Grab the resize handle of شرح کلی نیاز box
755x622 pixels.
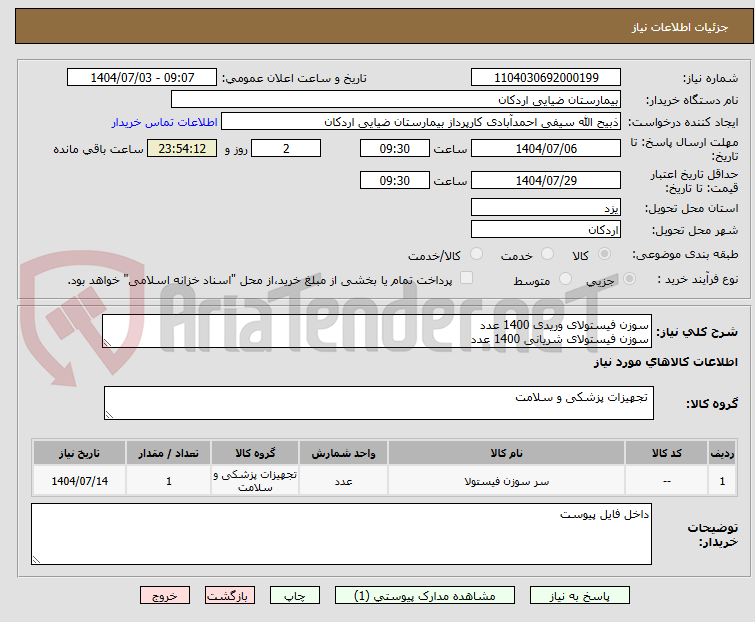click(107, 343)
